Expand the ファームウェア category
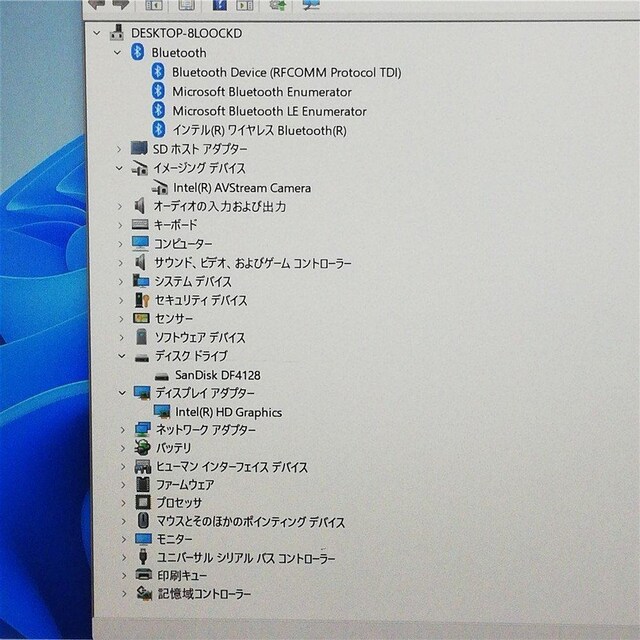640x640 pixels. click(x=123, y=485)
